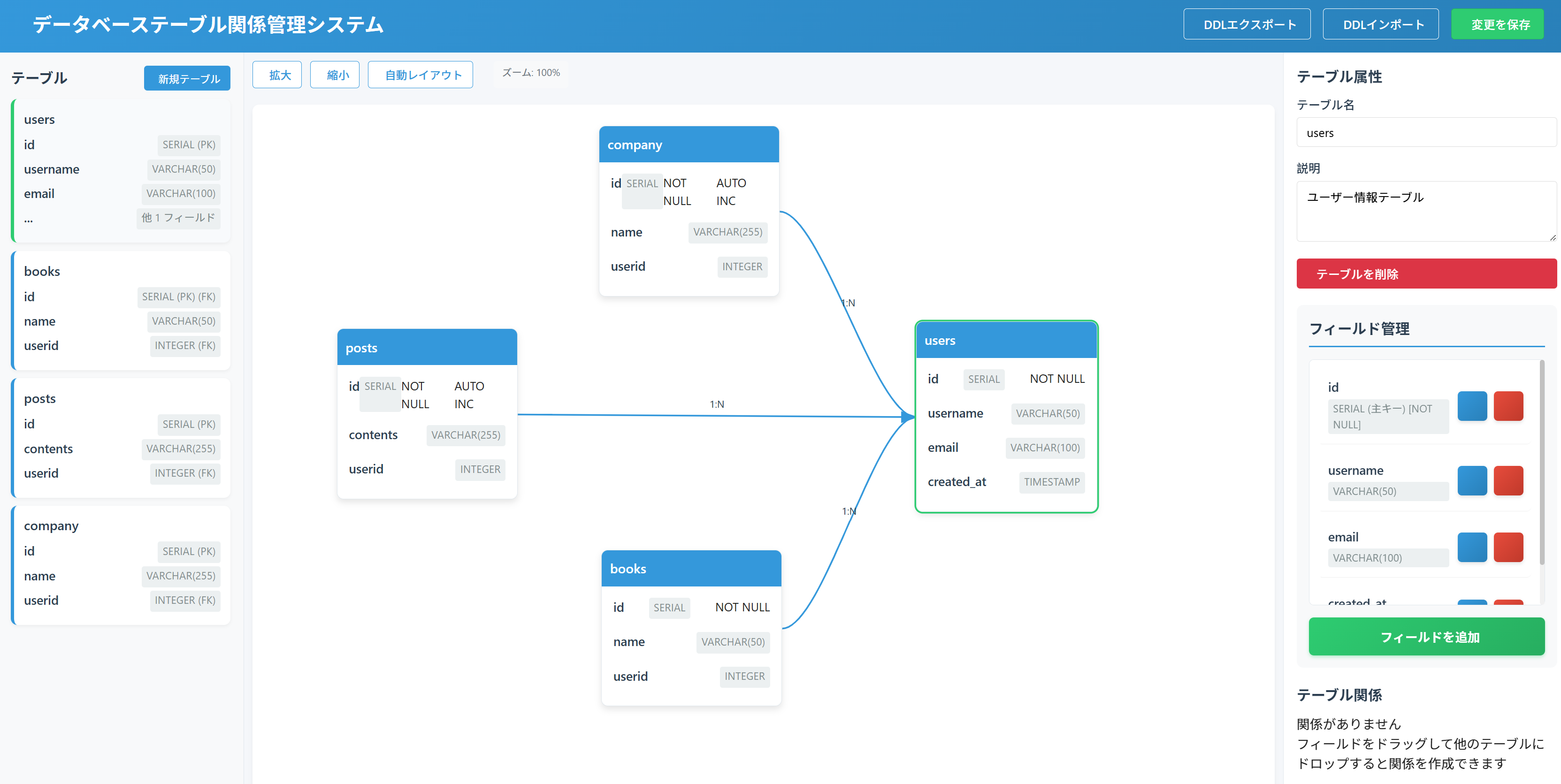Zoom in with the 拡大 button
Viewport: 1561px width, 784px height.
tap(277, 75)
